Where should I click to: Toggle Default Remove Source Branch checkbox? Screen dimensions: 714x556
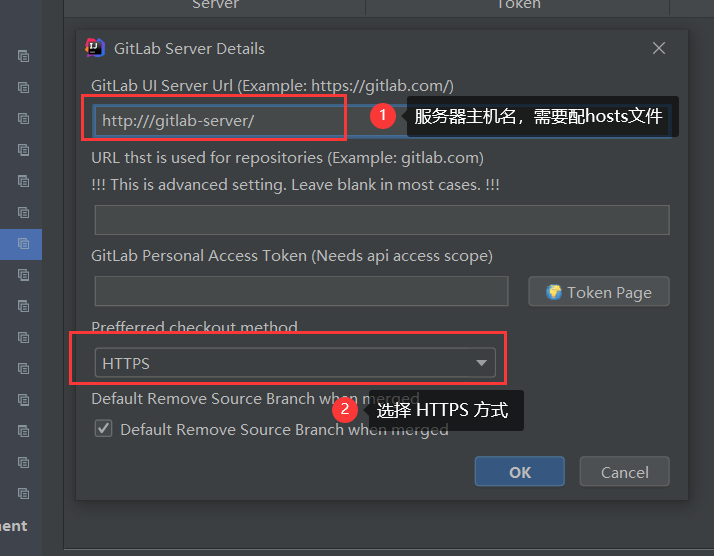pyautogui.click(x=103, y=428)
